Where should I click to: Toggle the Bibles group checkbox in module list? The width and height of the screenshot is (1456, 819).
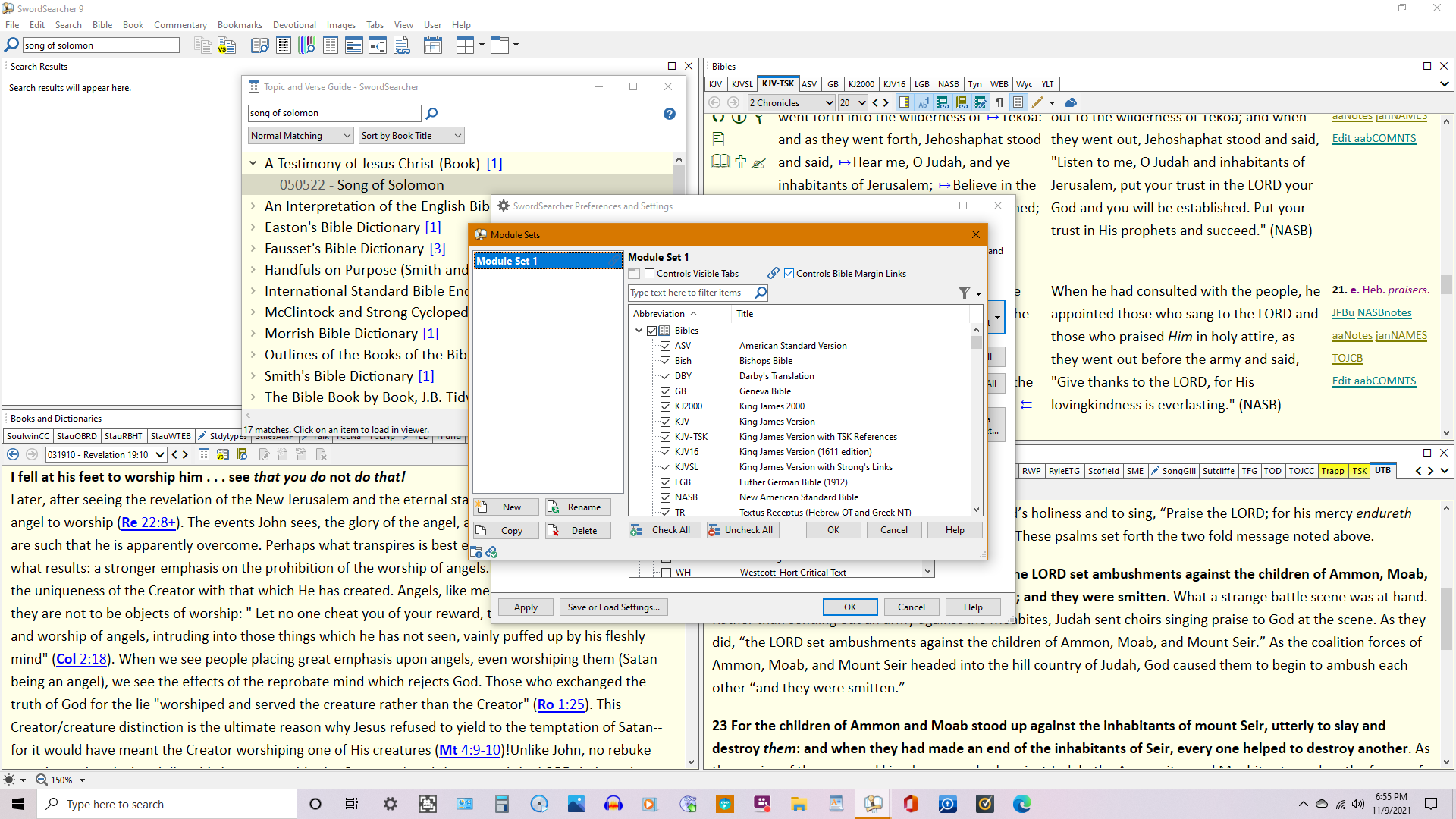click(651, 331)
